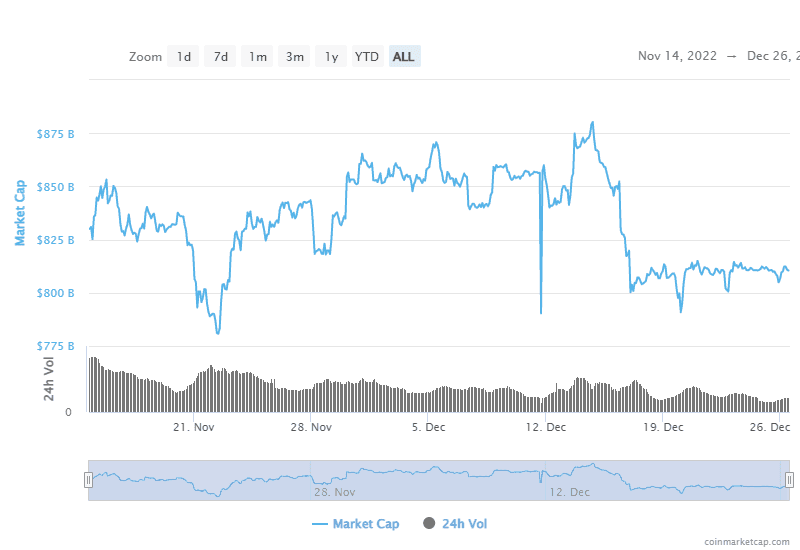
Task: Toggle 24h Vol series in legend
Action: pos(464,523)
